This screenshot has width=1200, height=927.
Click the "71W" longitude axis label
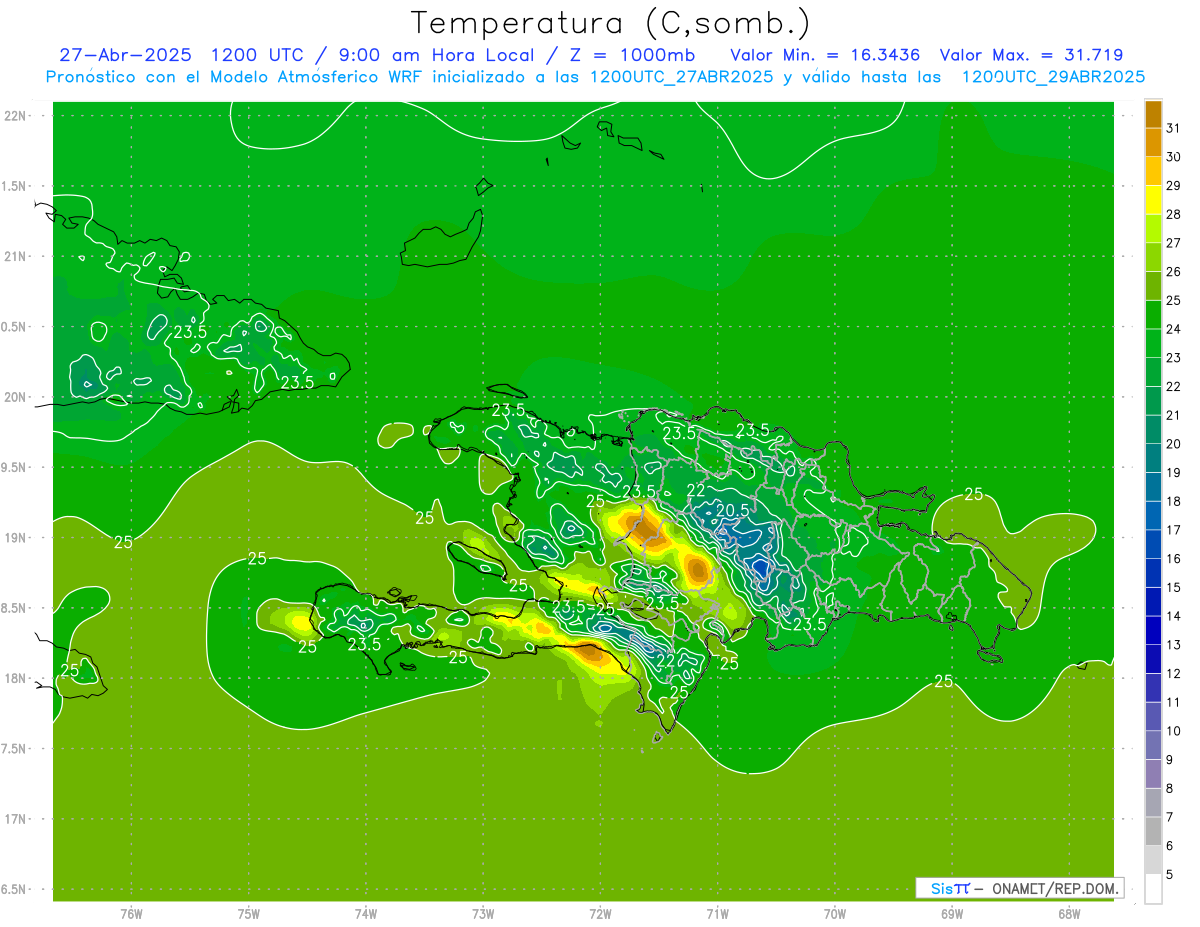[717, 913]
